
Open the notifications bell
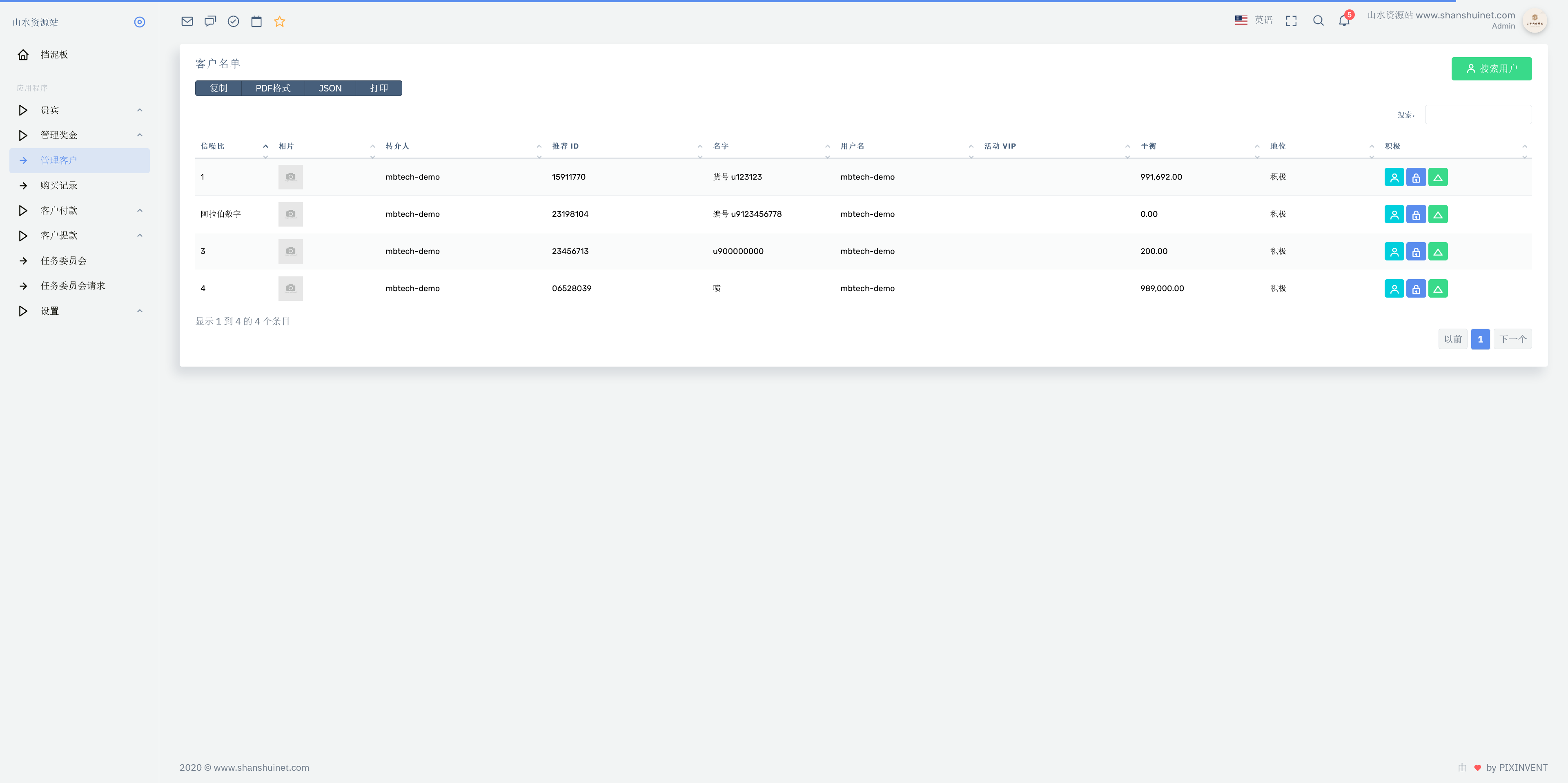(1344, 21)
